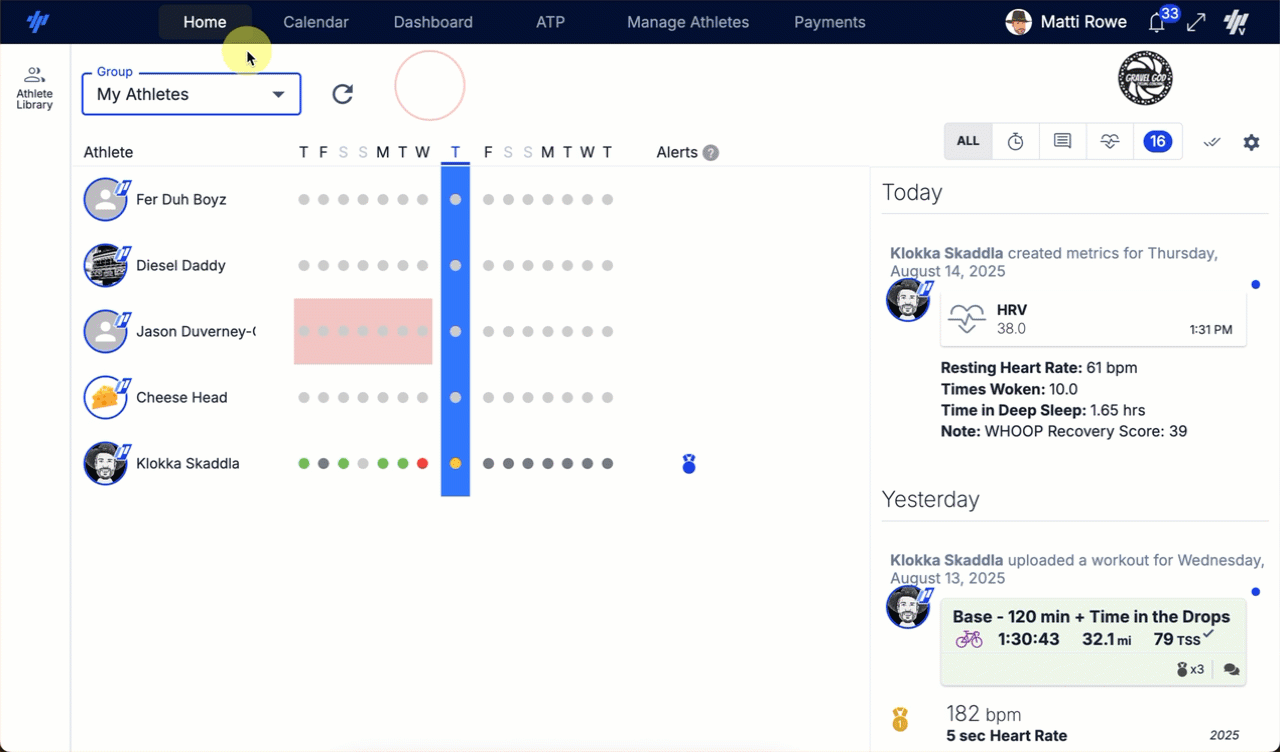The width and height of the screenshot is (1280, 752).
Task: Open the My Athletes group dropdown
Action: [191, 94]
